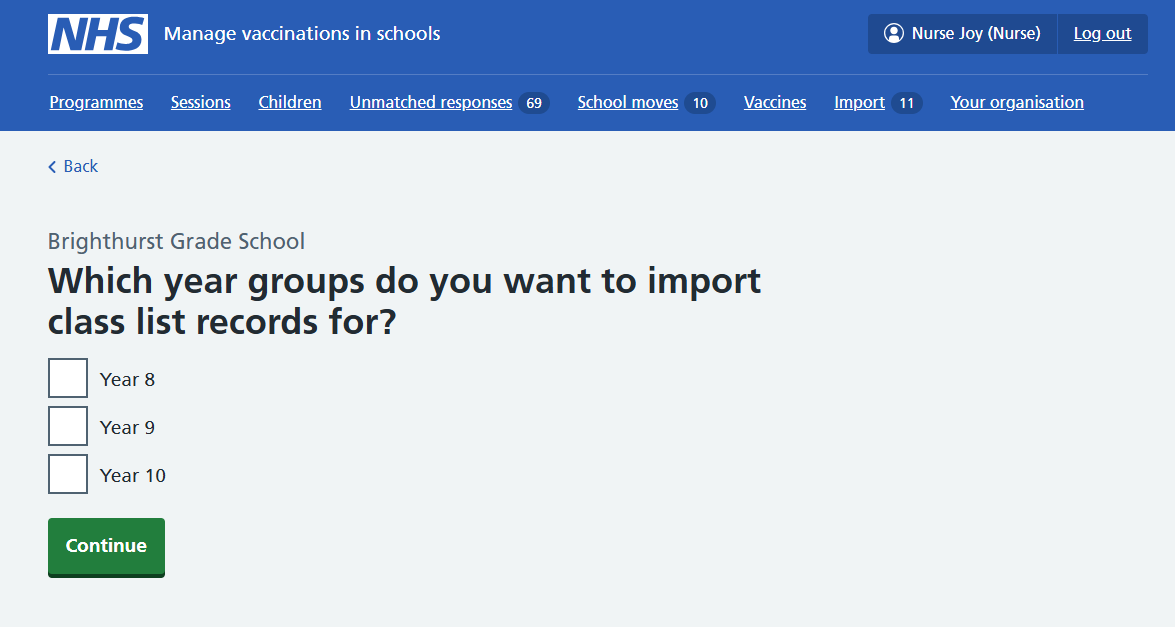The height and width of the screenshot is (627, 1175).
Task: Open the Vaccines page
Action: 775,102
